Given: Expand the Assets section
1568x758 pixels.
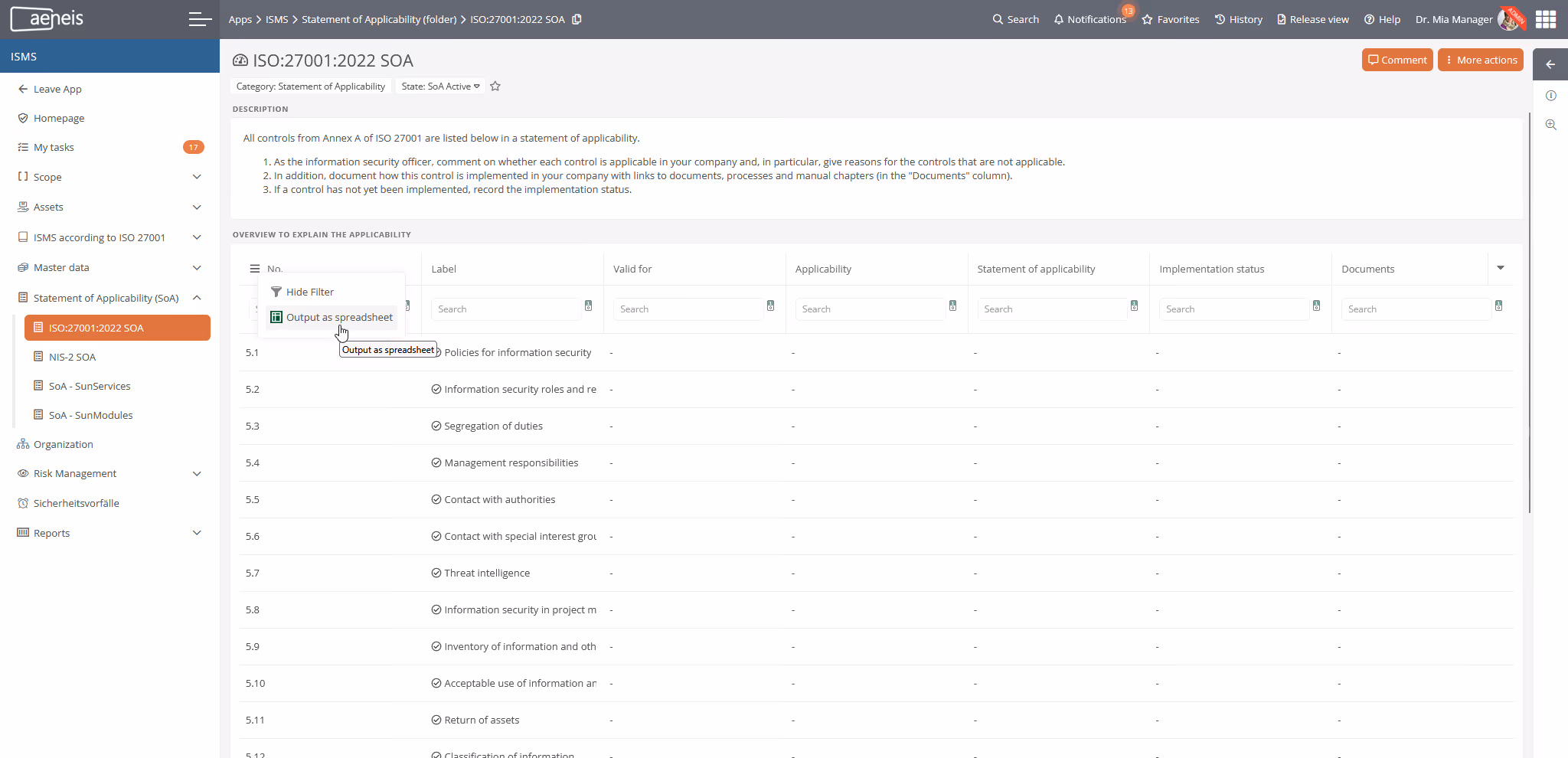Looking at the screenshot, I should pos(197,207).
